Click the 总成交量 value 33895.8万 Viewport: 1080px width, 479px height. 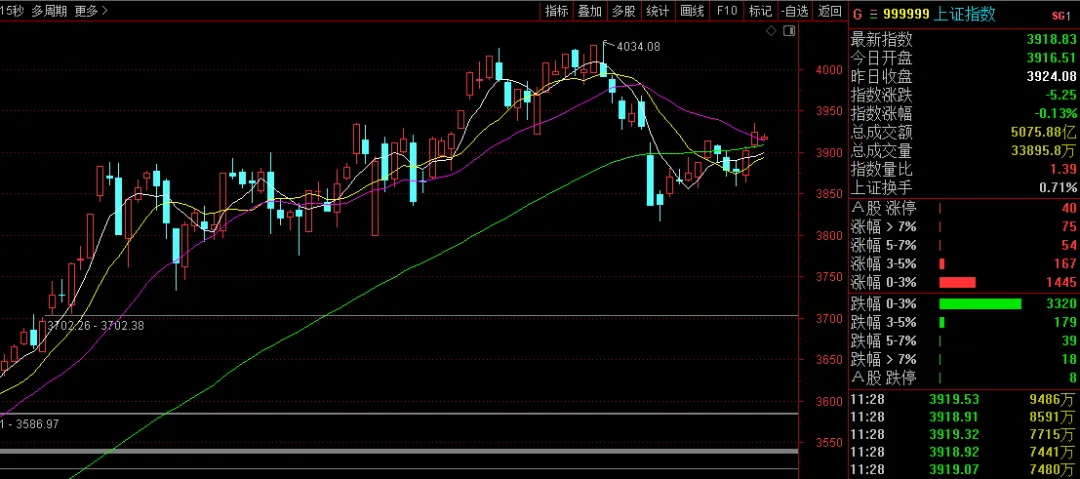tap(1043, 150)
